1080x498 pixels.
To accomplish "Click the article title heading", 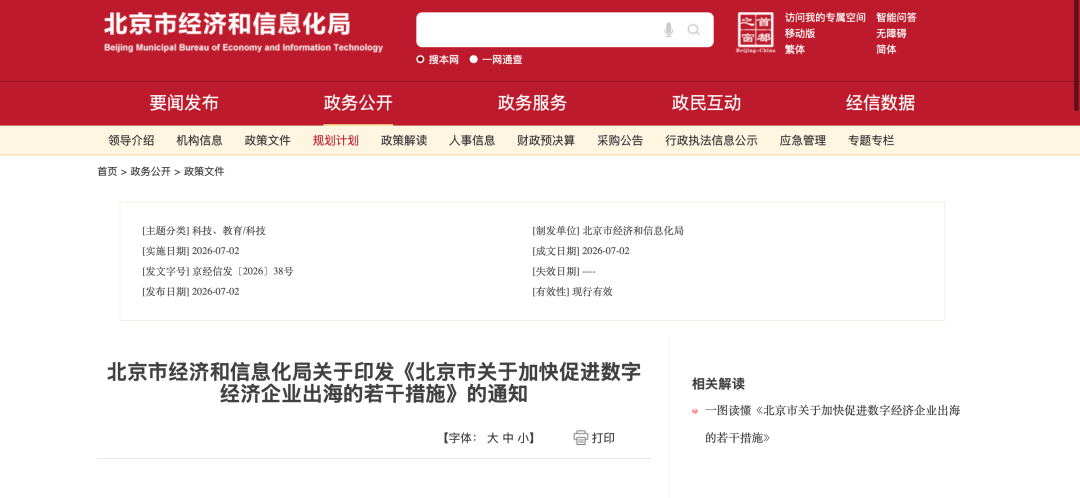I will point(374,382).
